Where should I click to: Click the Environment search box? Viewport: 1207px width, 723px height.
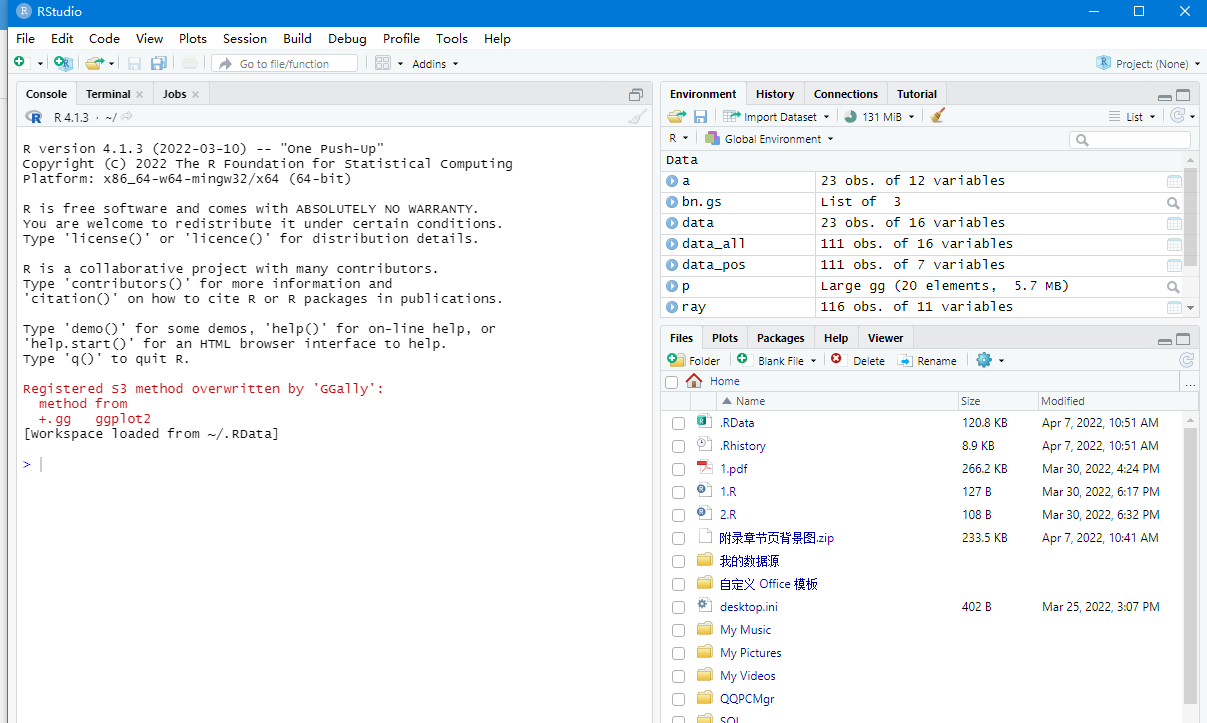coord(1129,140)
